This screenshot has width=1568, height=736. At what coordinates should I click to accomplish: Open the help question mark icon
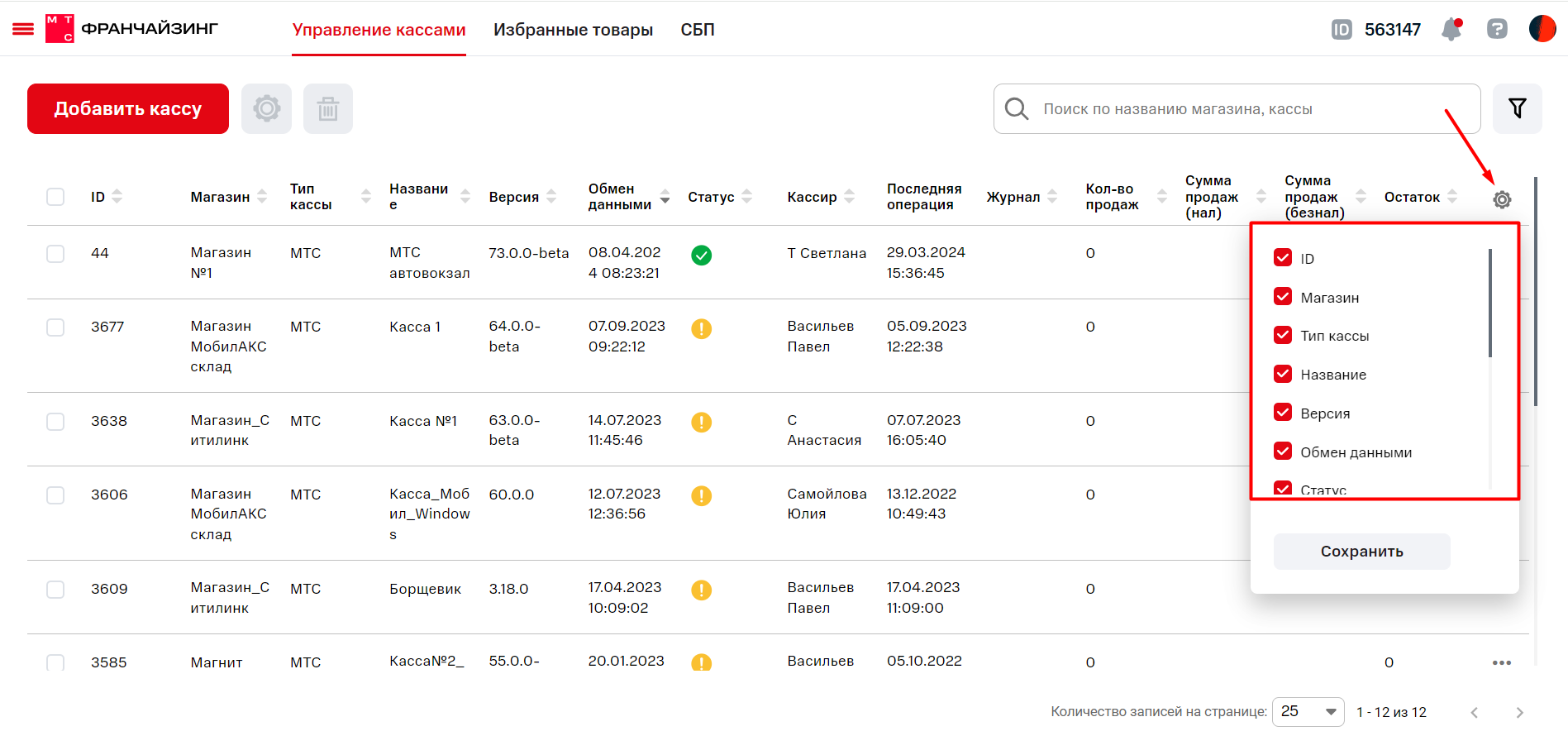[1497, 30]
